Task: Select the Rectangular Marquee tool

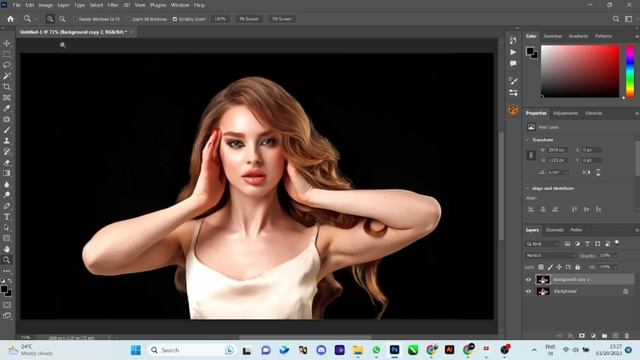Action: point(7,54)
